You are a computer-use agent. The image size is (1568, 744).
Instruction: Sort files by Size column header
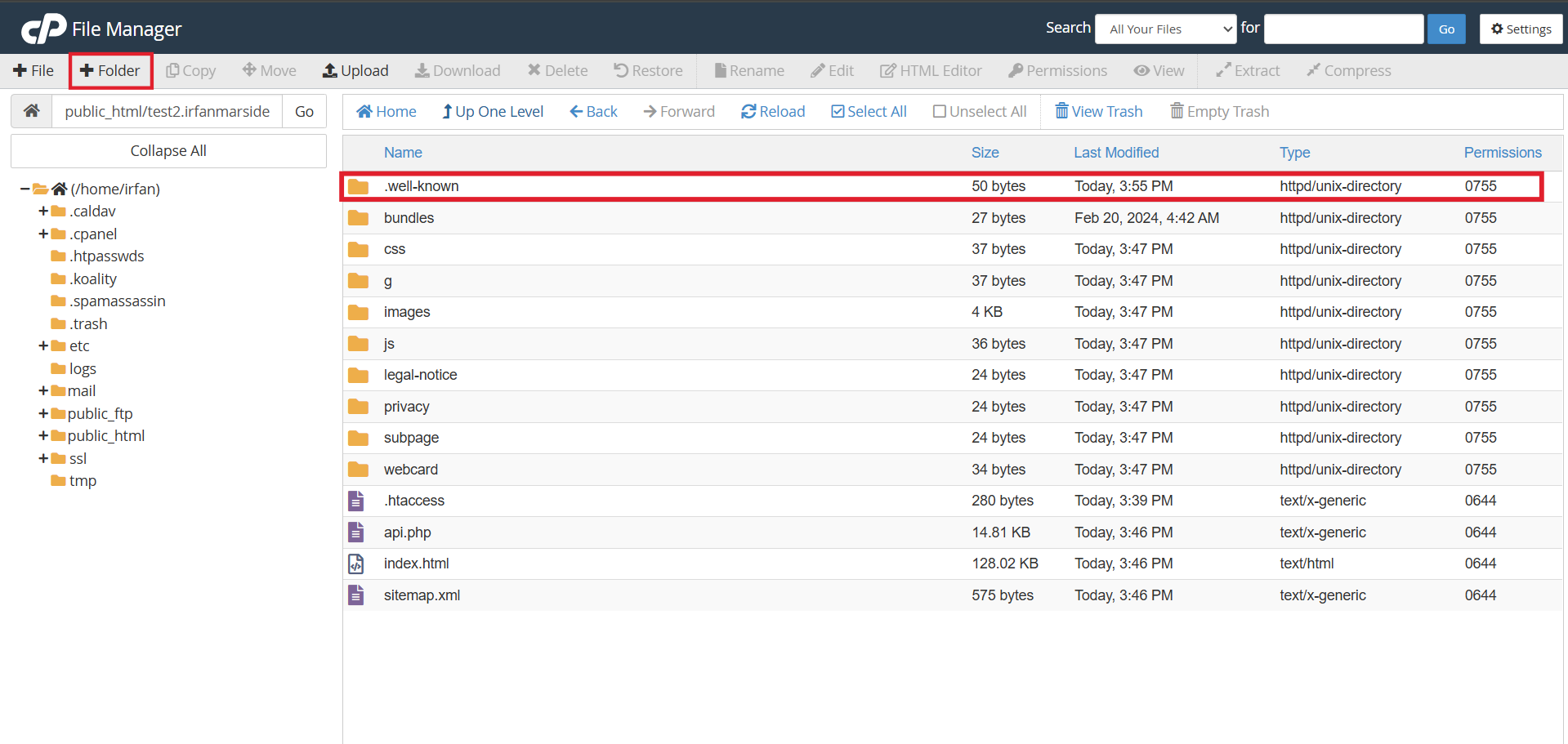pos(985,153)
